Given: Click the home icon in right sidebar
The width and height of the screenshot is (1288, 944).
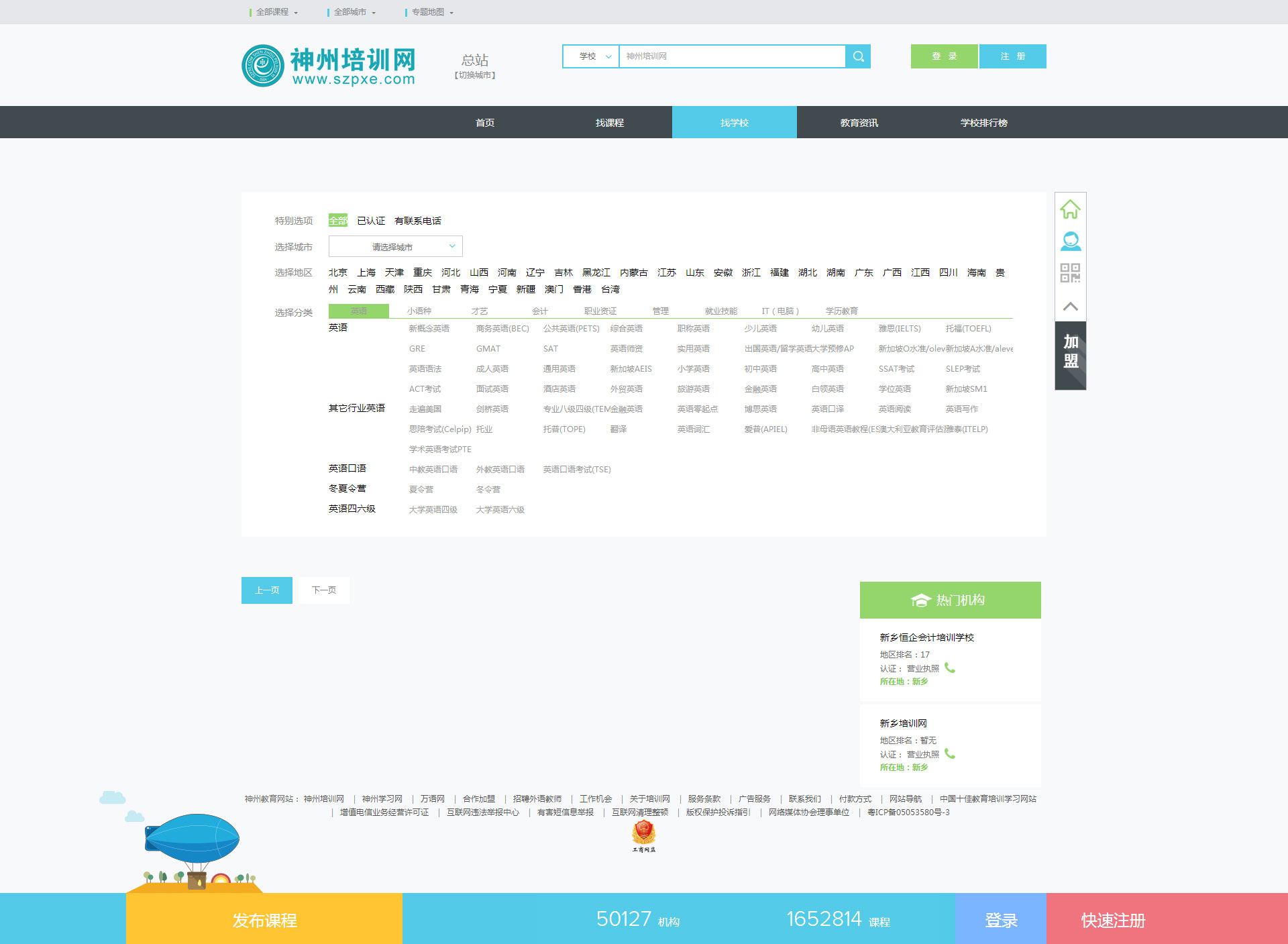Looking at the screenshot, I should pos(1070,209).
